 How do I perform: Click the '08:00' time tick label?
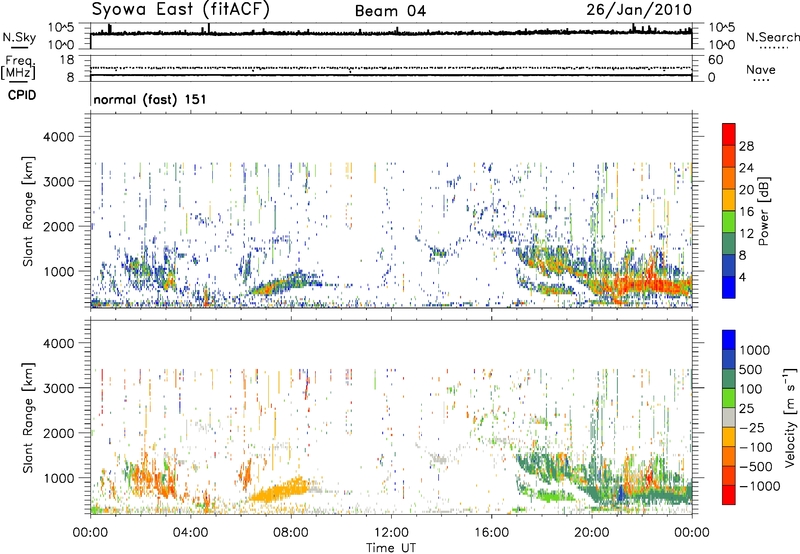point(291,533)
